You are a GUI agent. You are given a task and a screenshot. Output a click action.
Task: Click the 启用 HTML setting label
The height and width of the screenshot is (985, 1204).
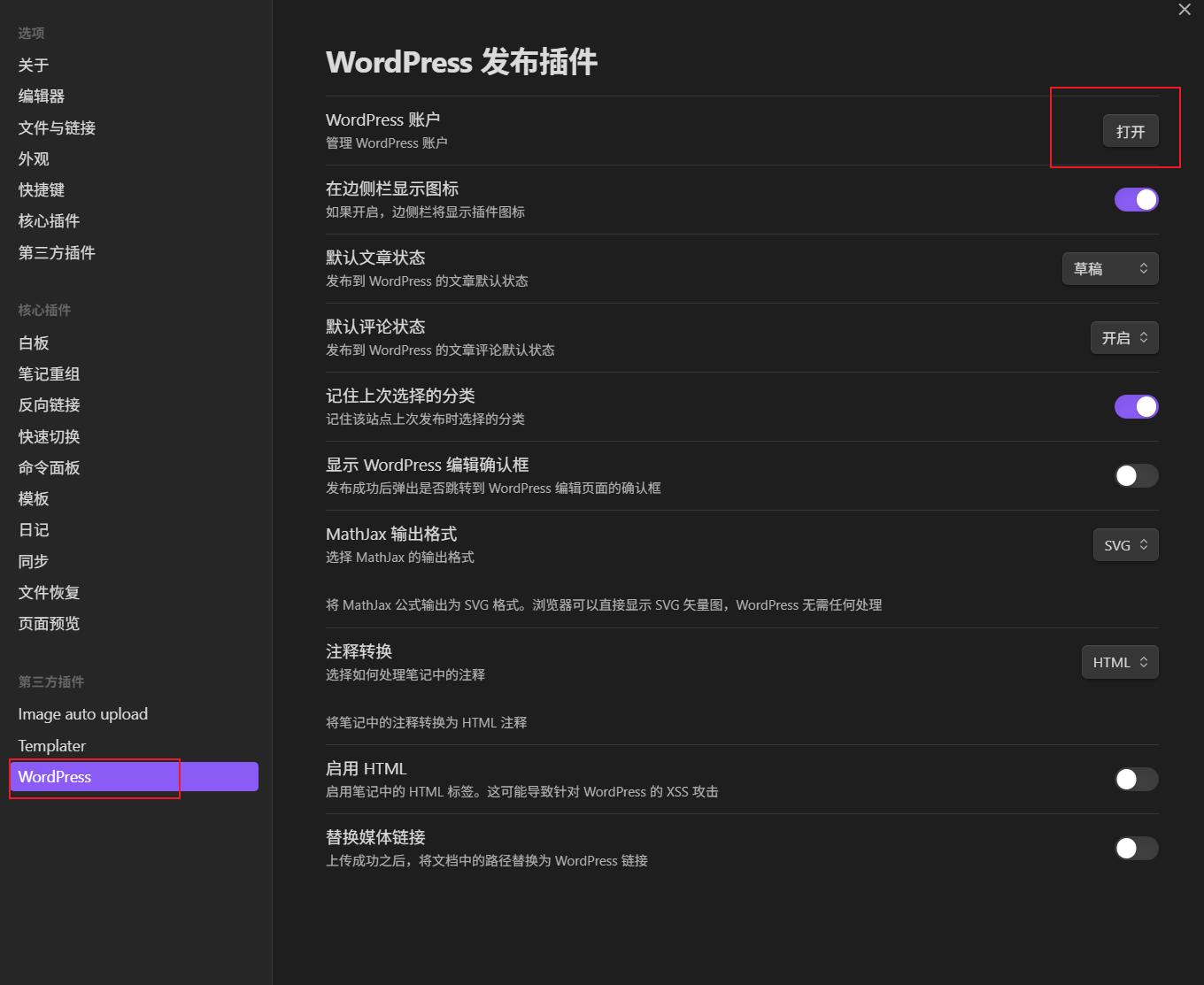[367, 768]
